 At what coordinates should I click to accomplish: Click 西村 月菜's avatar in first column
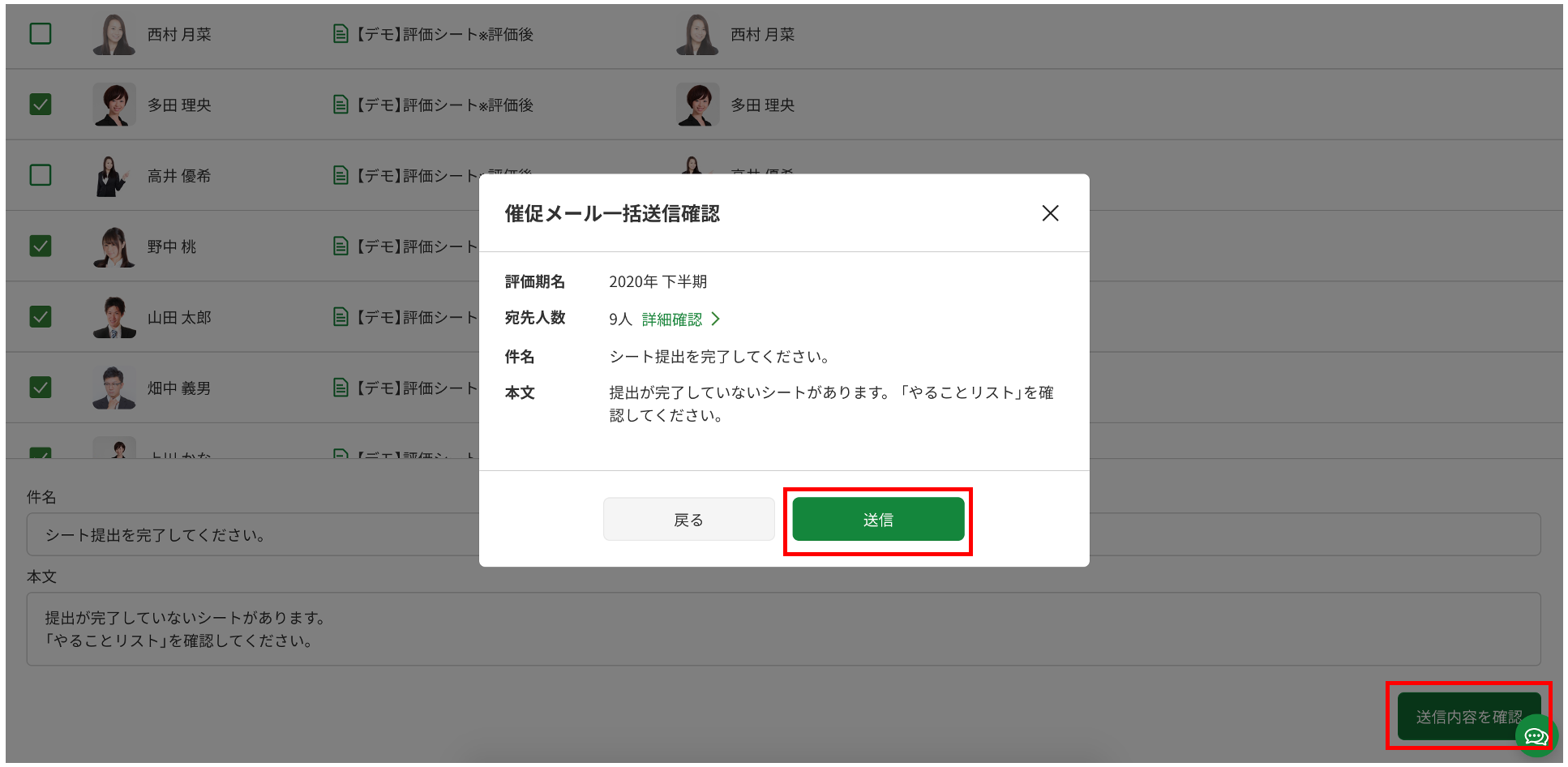[x=114, y=34]
